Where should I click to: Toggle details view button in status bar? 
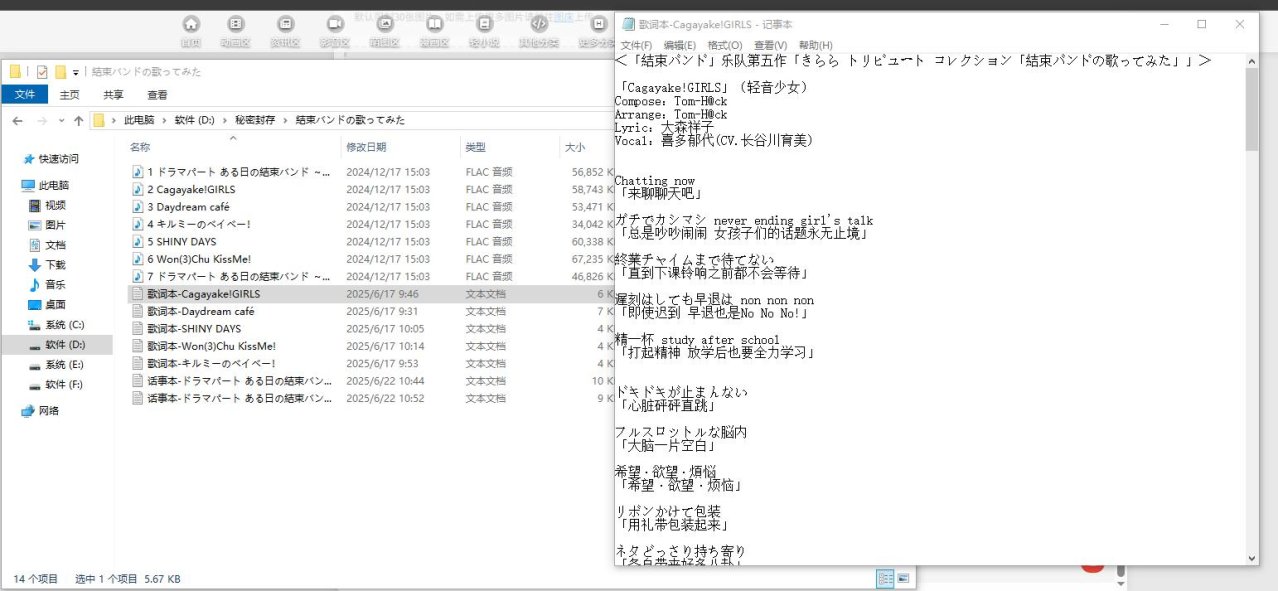(x=885, y=578)
